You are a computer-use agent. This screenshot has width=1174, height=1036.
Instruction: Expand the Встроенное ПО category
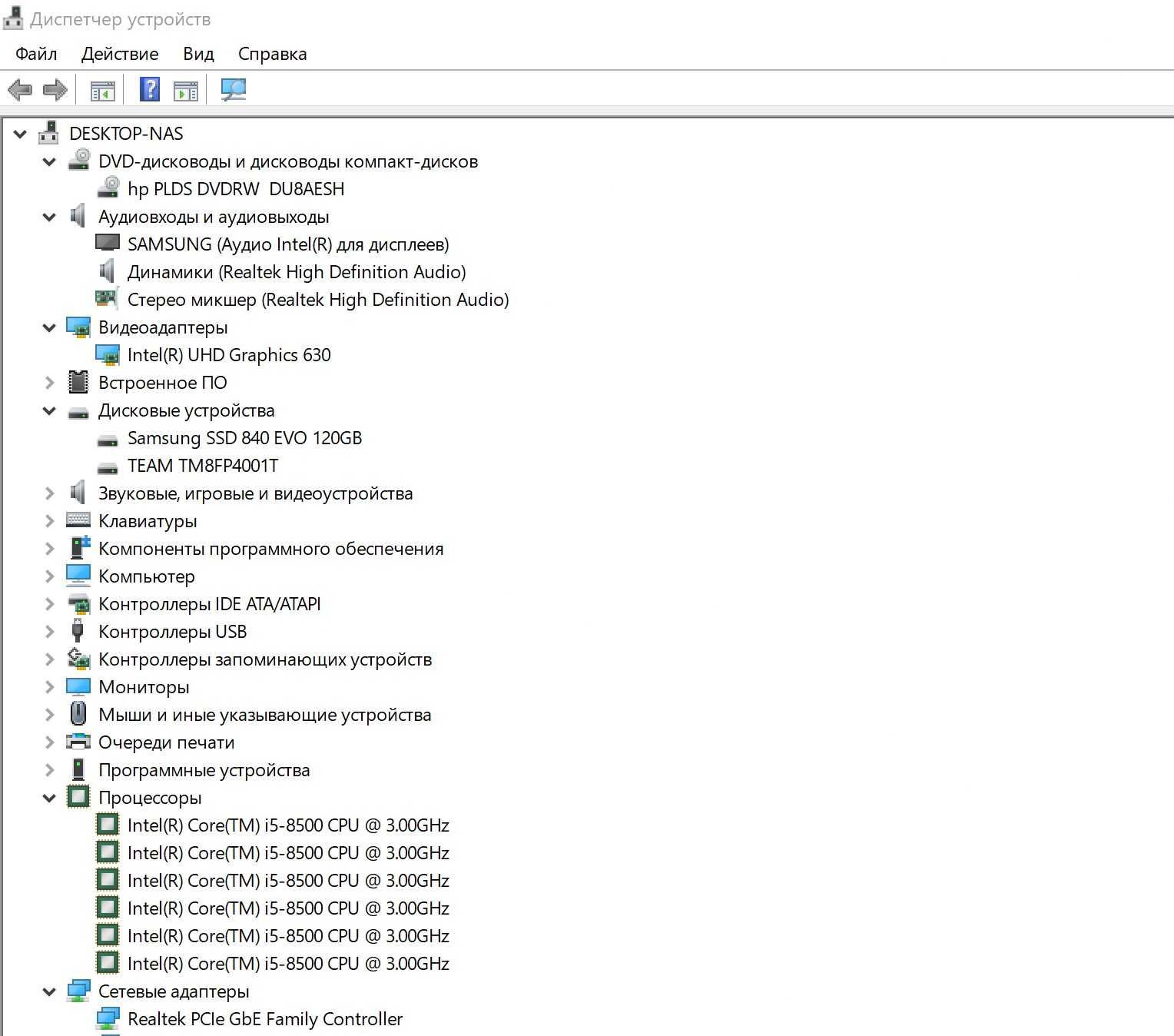pyautogui.click(x=49, y=383)
